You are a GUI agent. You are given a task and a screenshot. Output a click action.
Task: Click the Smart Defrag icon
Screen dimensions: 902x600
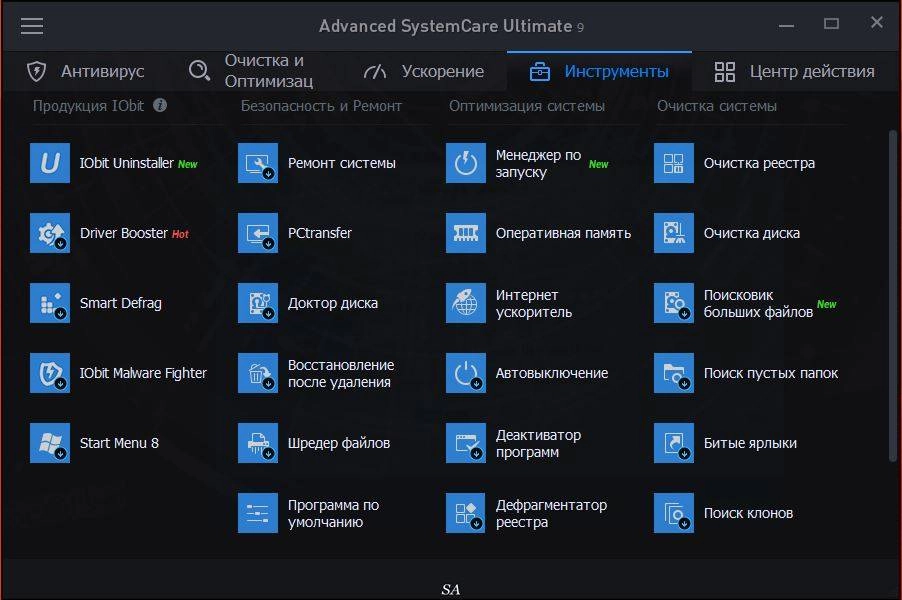(50, 303)
